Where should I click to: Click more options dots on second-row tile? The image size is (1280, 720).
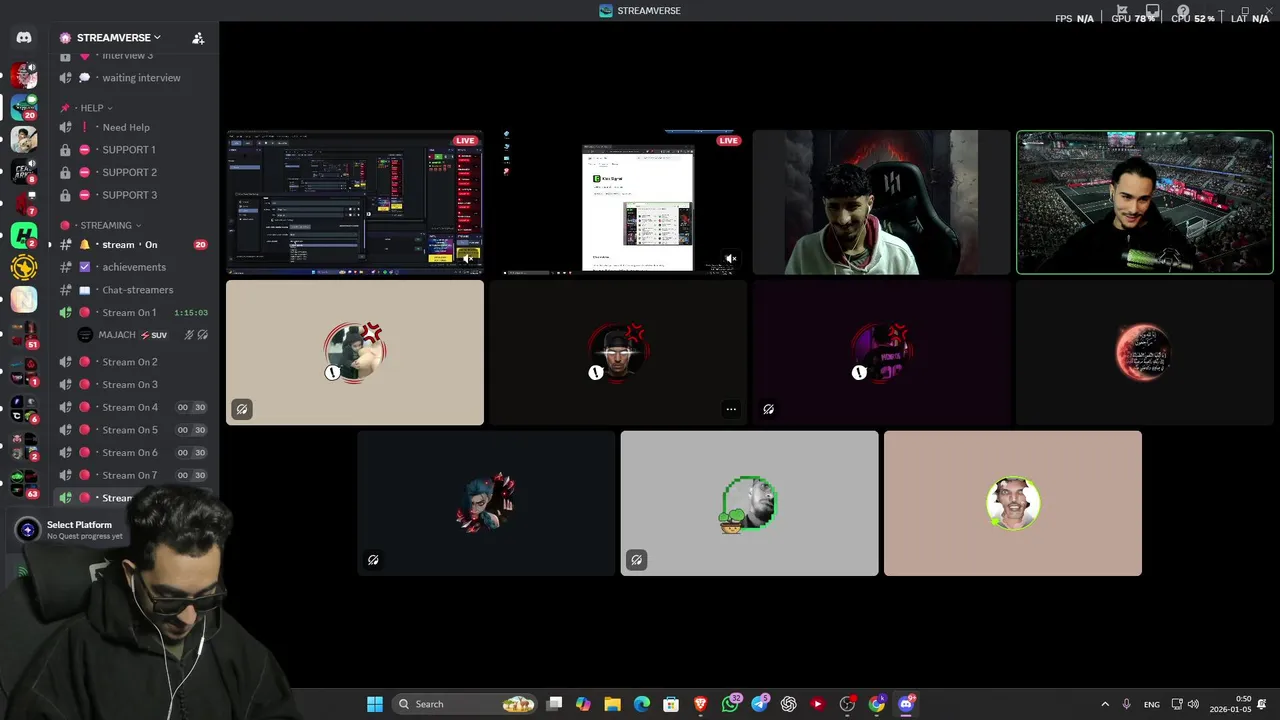731,409
